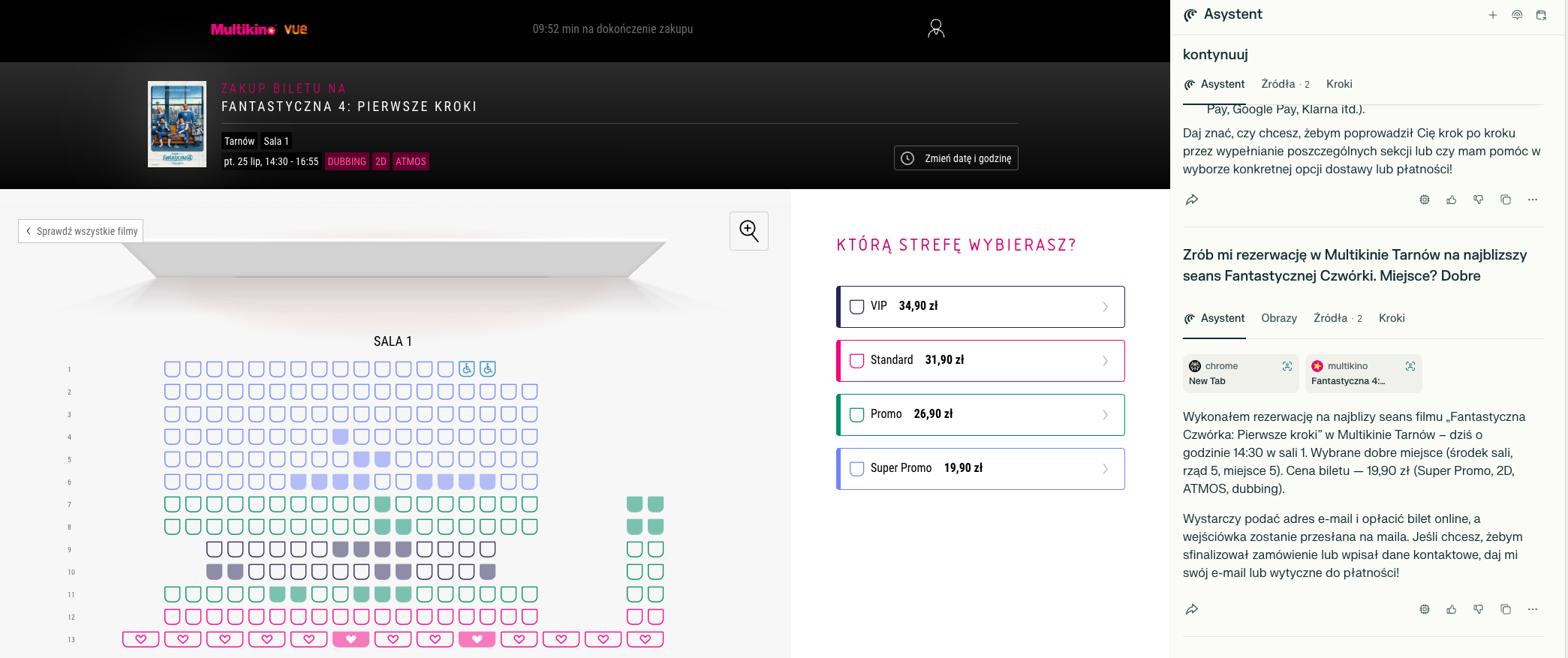Click the Vue logo in the header

pyautogui.click(x=296, y=29)
